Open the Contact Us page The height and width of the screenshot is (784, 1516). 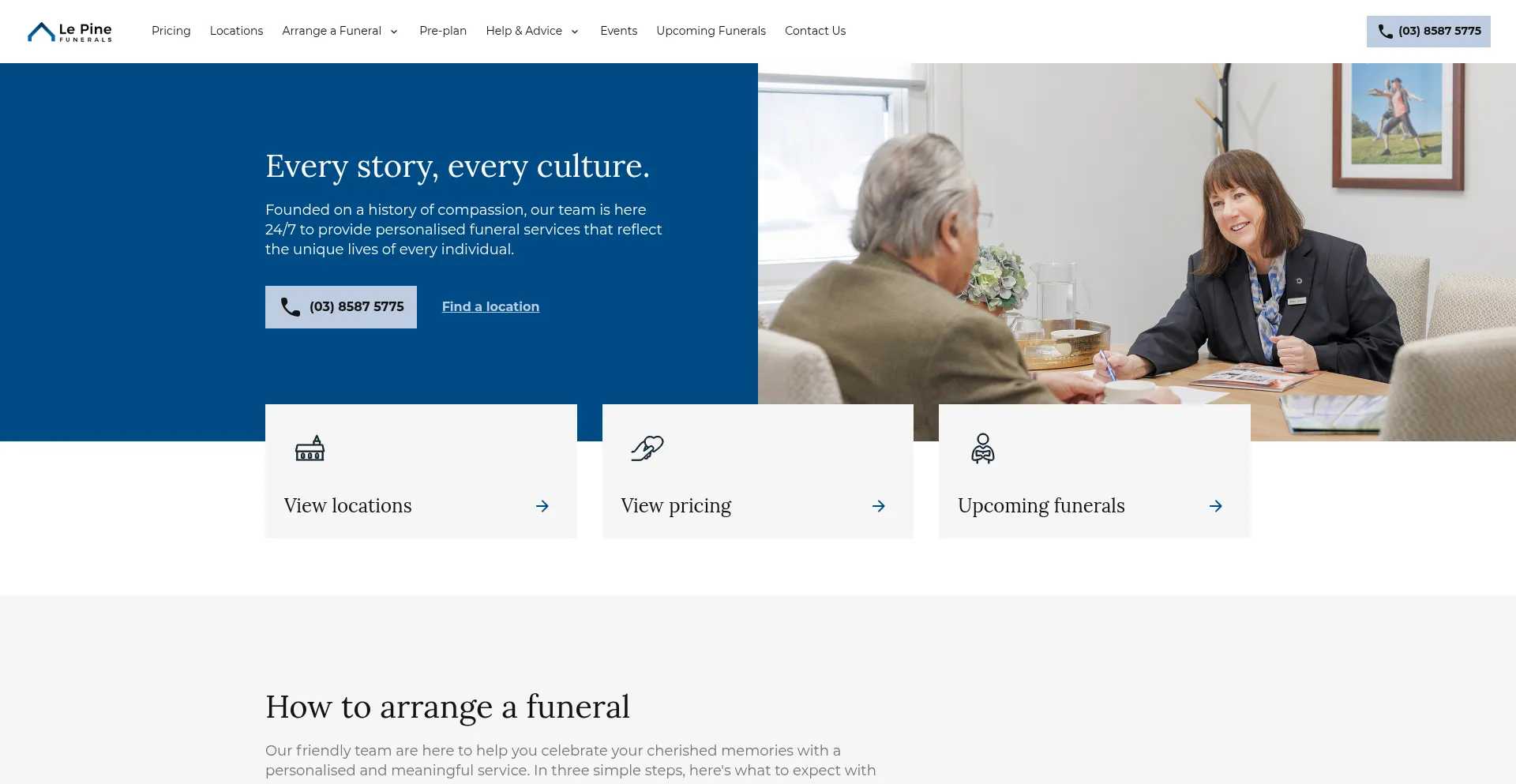pyautogui.click(x=815, y=31)
